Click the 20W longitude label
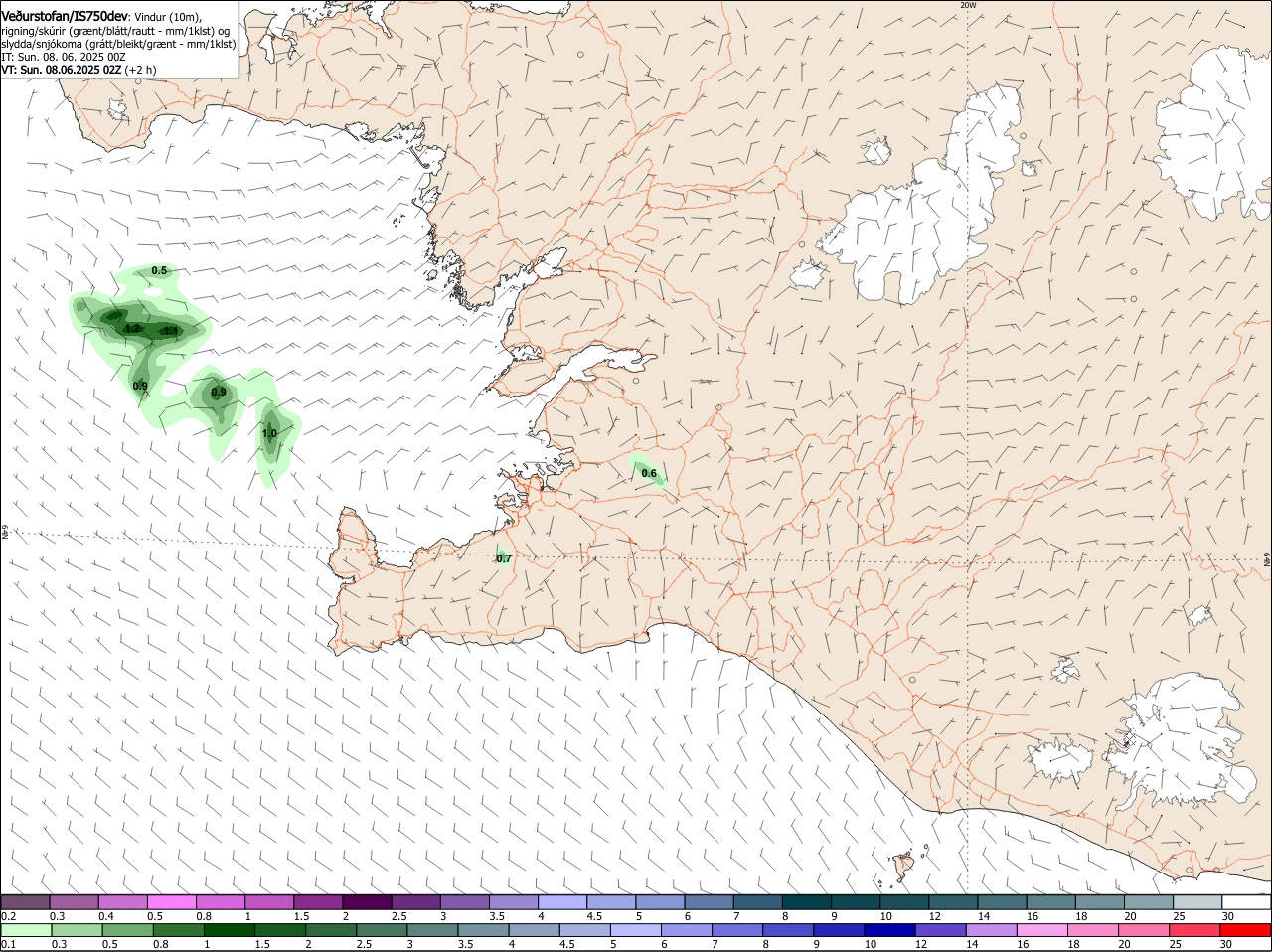Viewport: 1272px width, 952px height. (x=968, y=5)
